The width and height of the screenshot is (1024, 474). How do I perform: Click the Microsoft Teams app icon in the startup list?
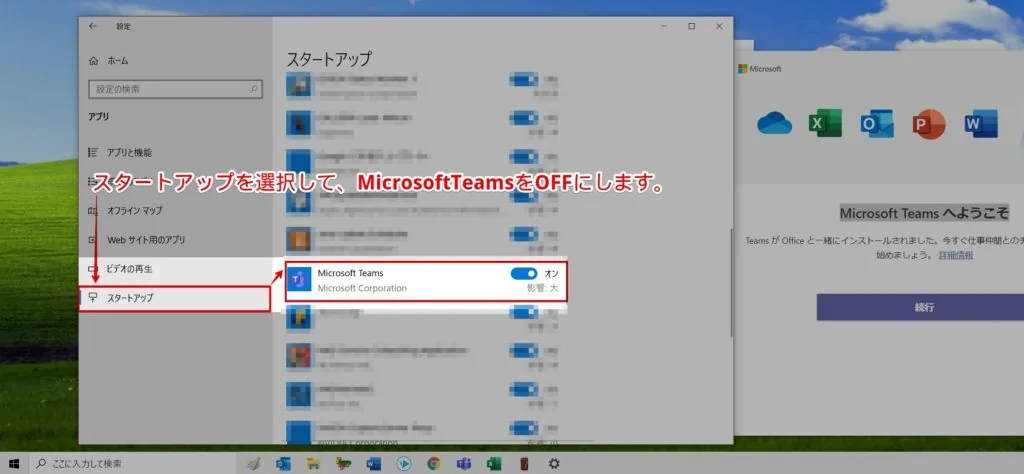[x=299, y=279]
